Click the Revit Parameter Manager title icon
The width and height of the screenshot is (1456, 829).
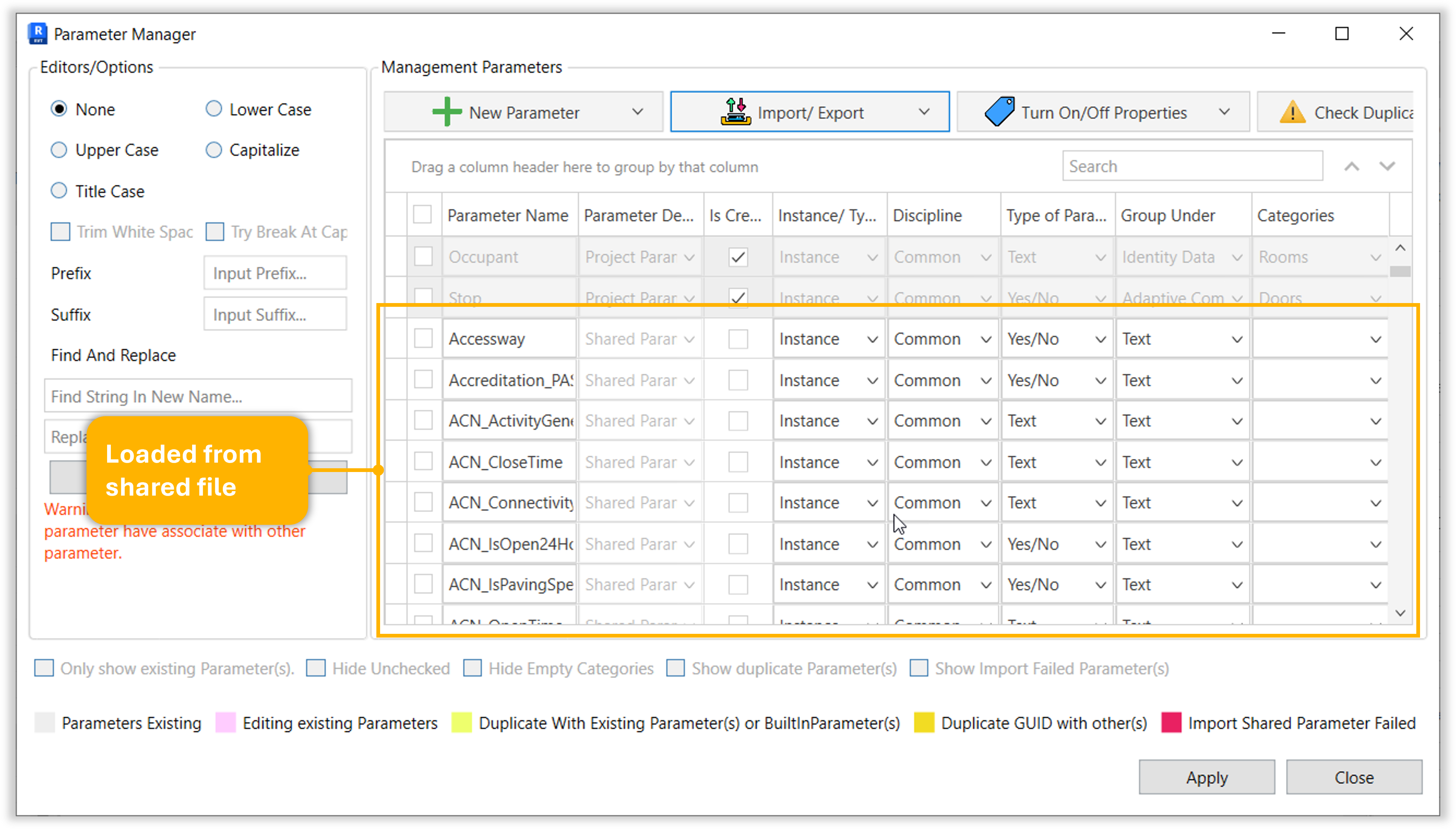[x=37, y=34]
